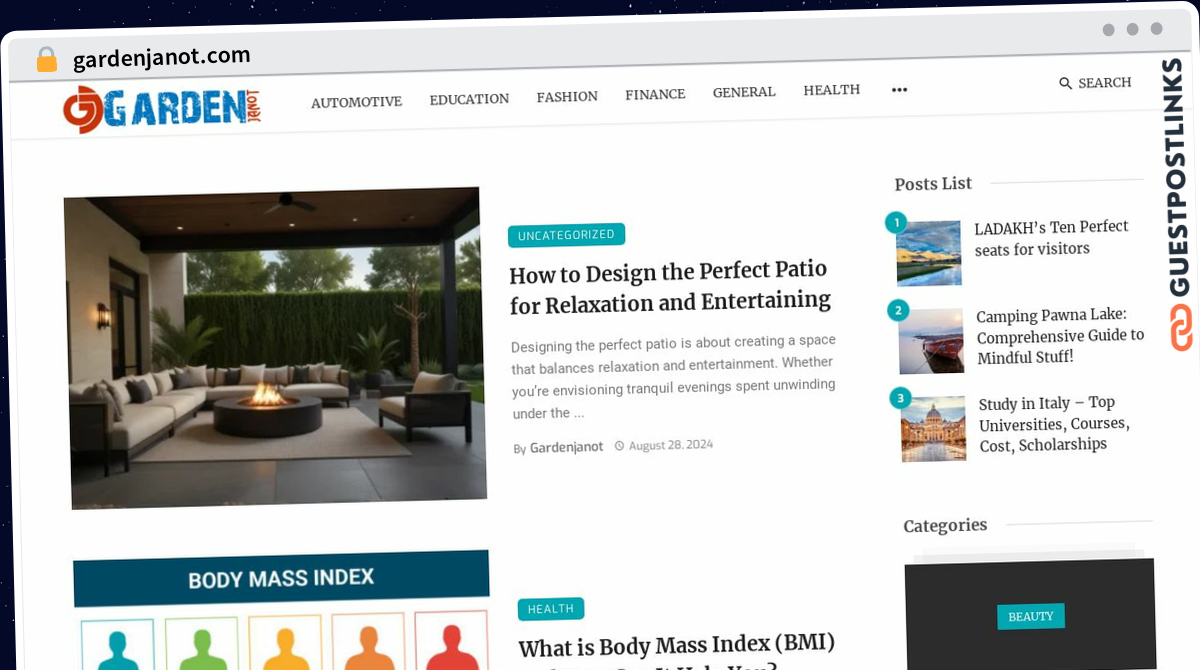Click the Ladakh post thumbnail
1200x670 pixels.
(x=928, y=253)
